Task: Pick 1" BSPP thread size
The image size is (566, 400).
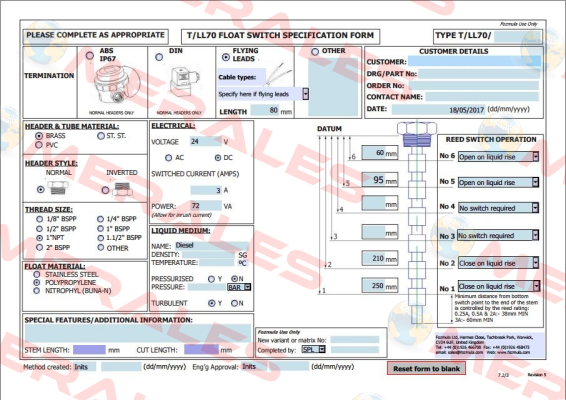Action: pyautogui.click(x=100, y=229)
